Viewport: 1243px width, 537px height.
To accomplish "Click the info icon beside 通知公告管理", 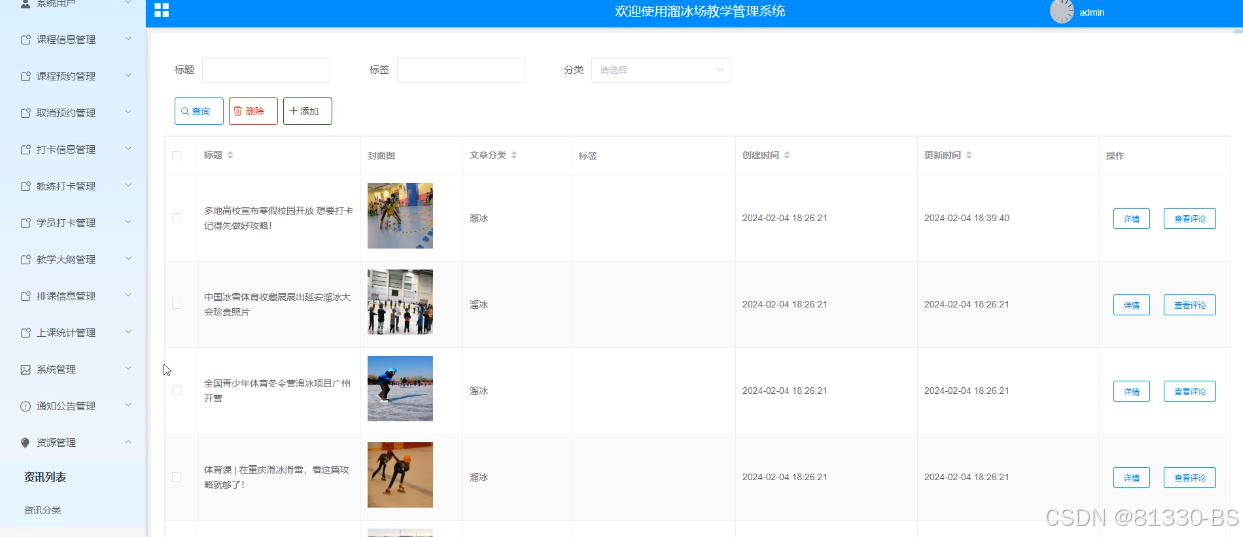I will click(26, 406).
